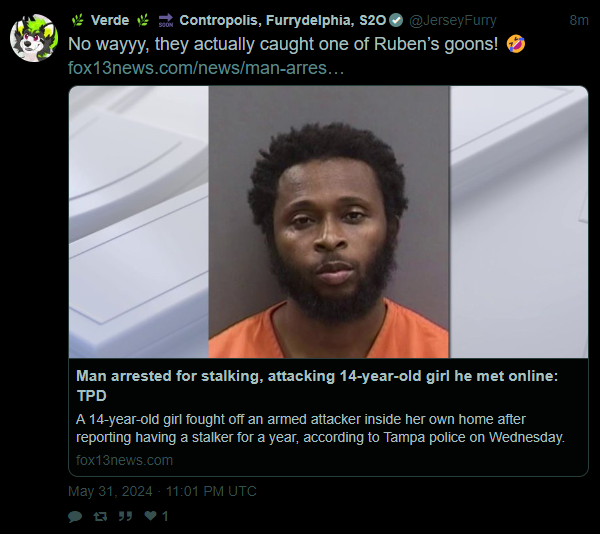Open the 'Man arrested for stalking' article headline
600x534 pixels.
click(x=317, y=386)
